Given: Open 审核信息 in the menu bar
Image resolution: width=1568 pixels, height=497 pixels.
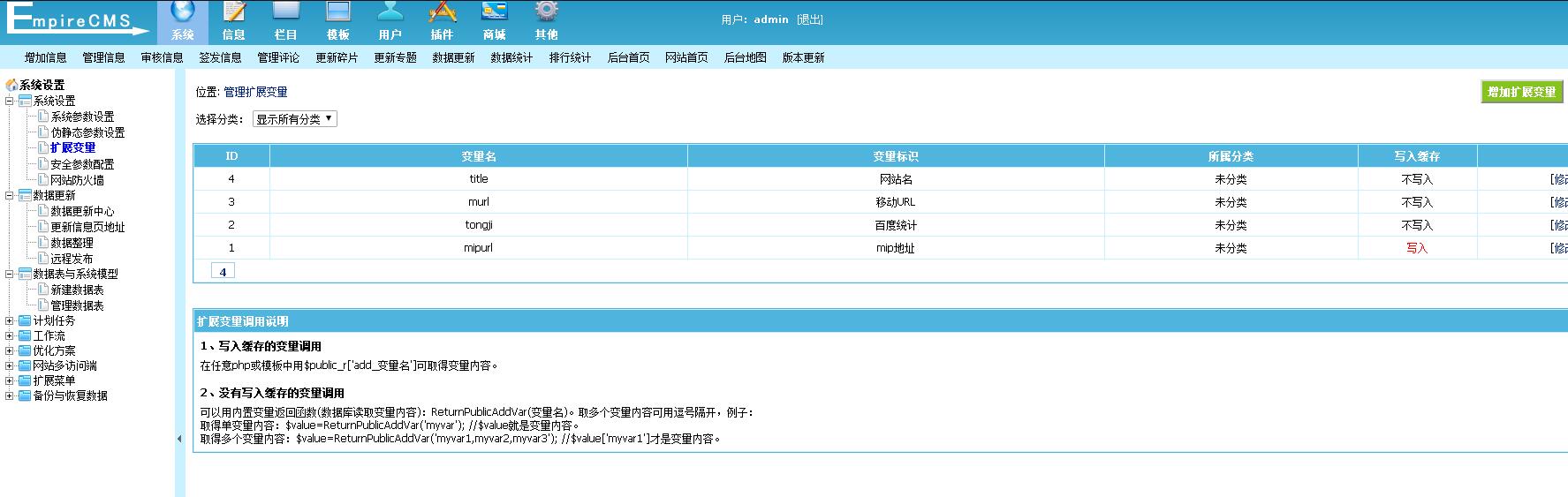Looking at the screenshot, I should tap(163, 57).
